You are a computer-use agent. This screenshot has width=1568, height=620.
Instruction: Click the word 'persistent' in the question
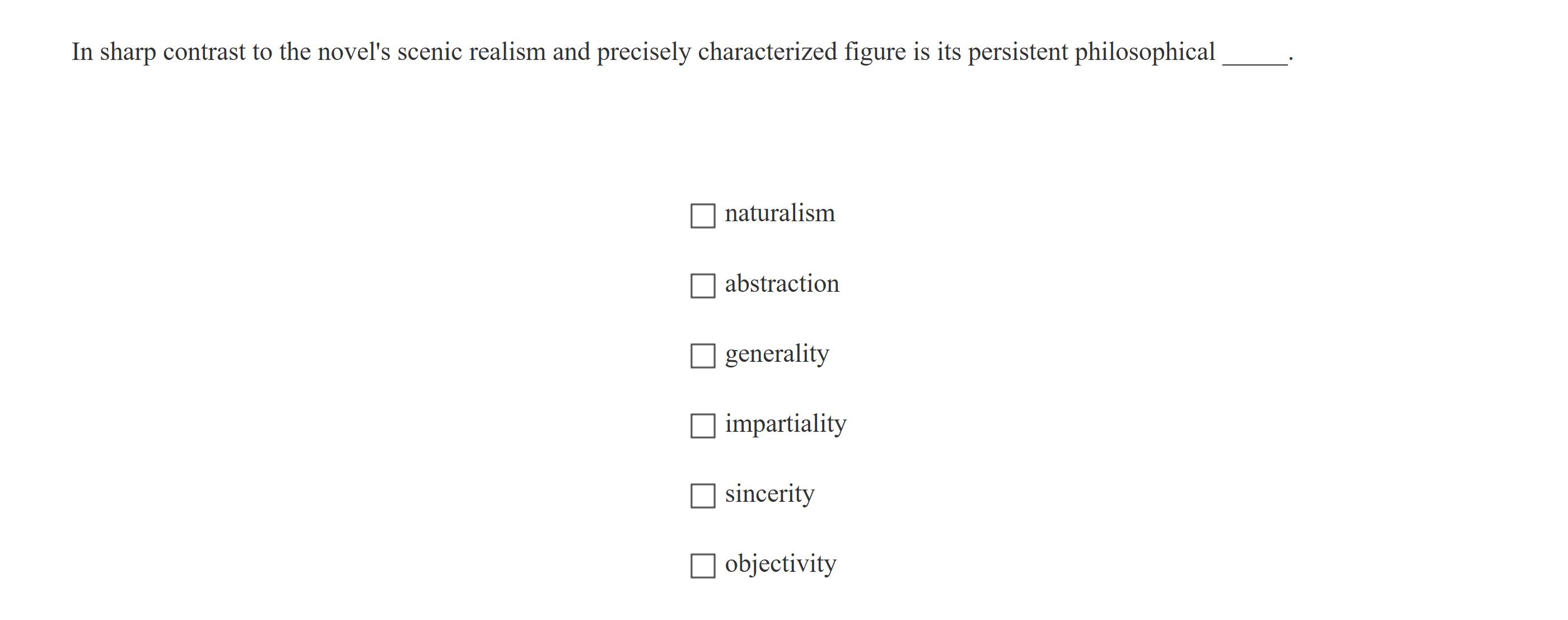pos(1018,53)
